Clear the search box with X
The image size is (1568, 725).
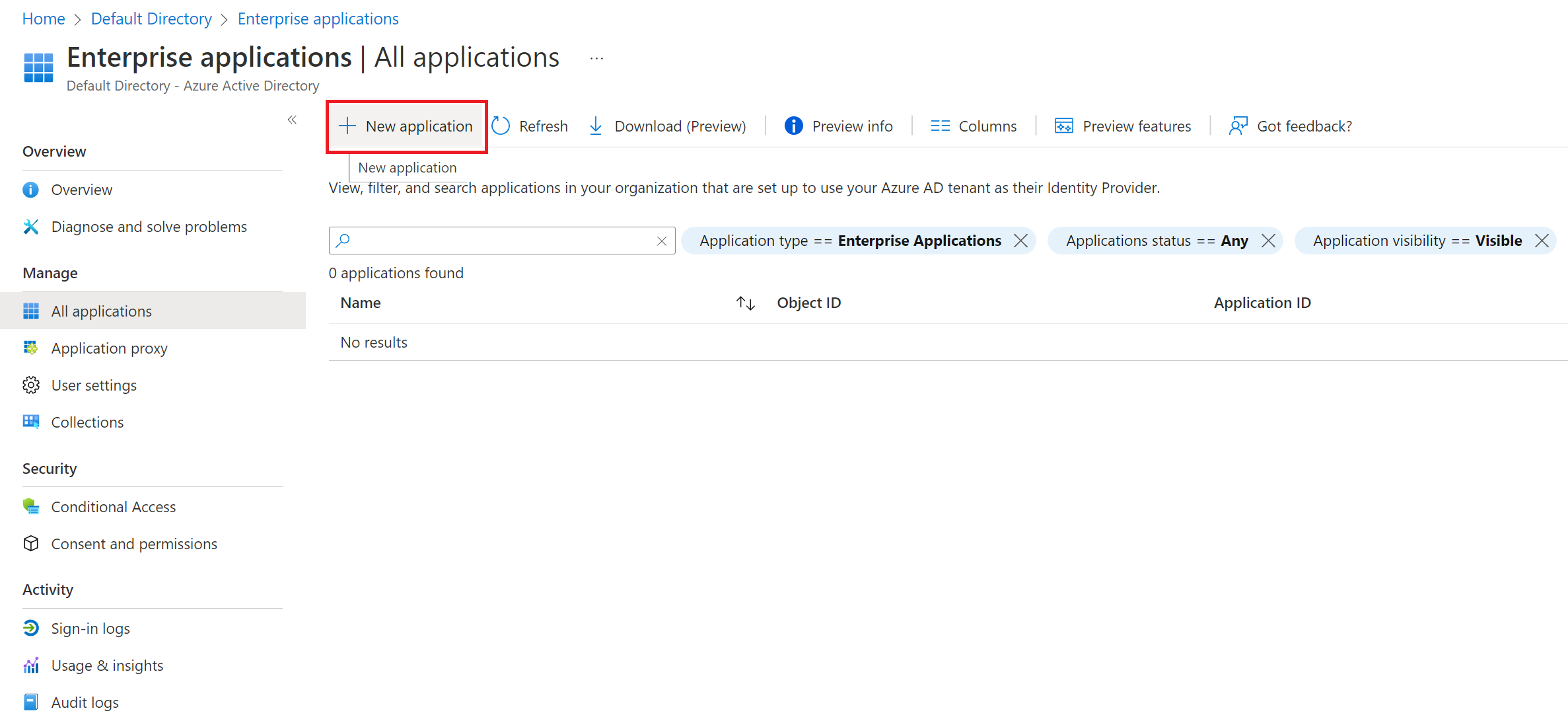pos(662,241)
